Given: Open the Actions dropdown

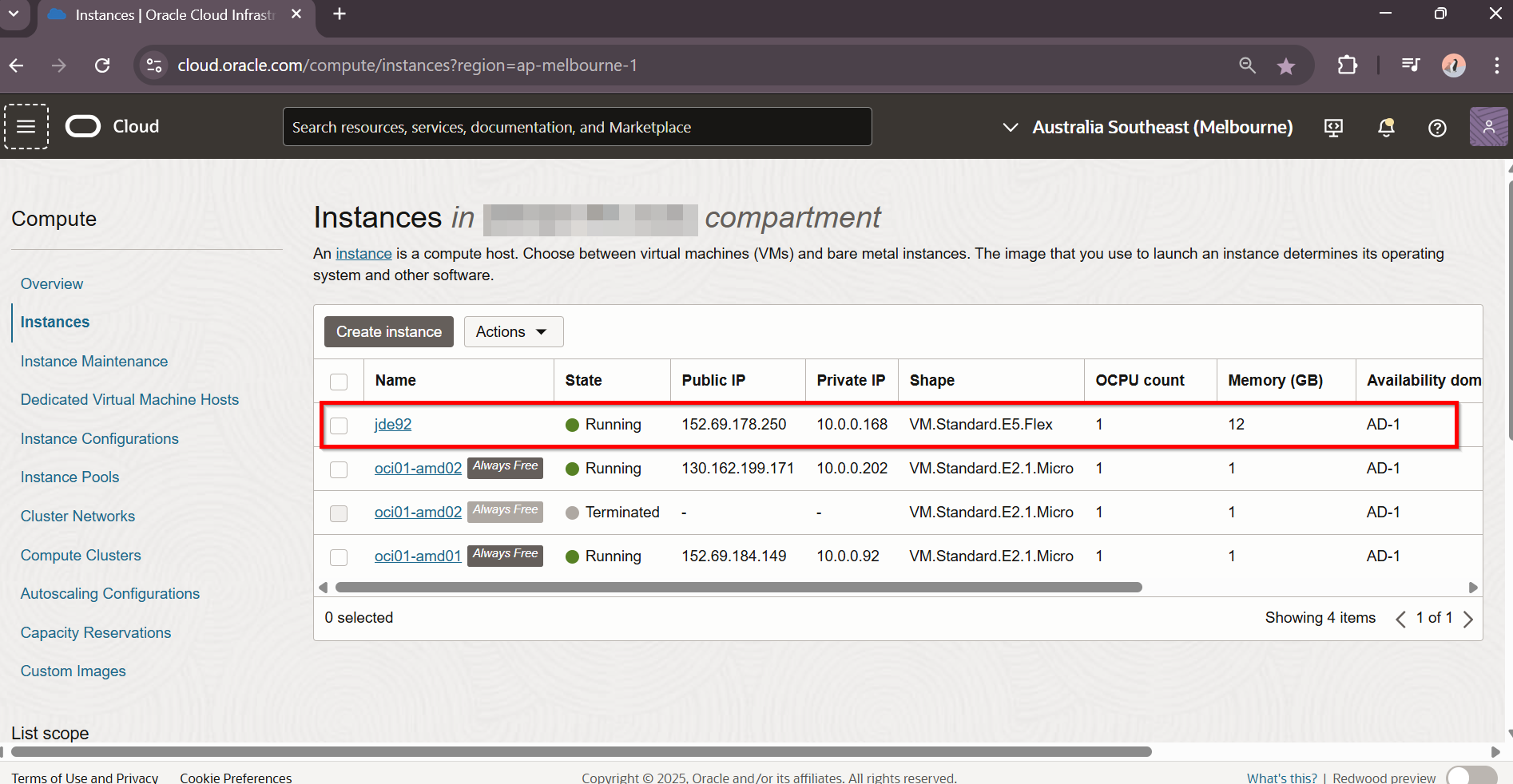Looking at the screenshot, I should coord(513,331).
